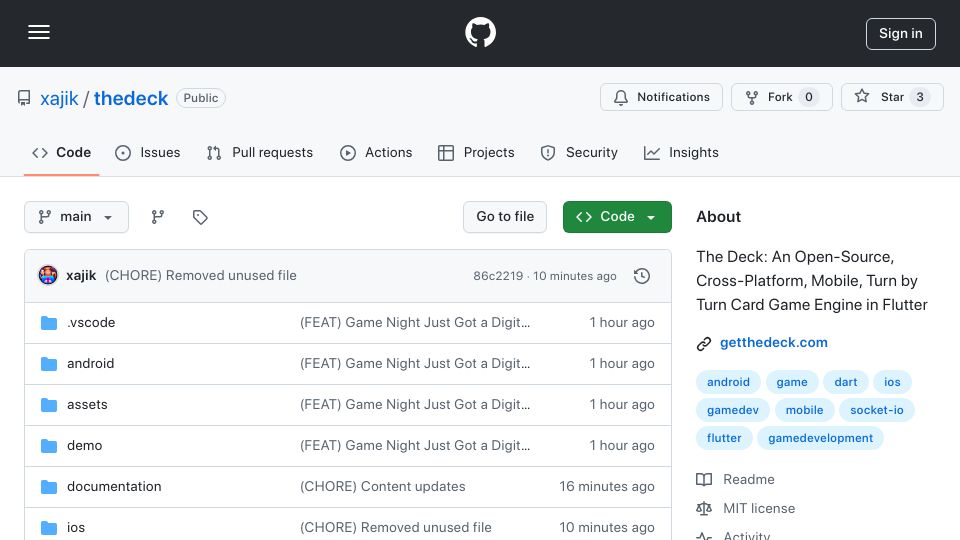Switch to the Issues tab
The width and height of the screenshot is (960, 540).
click(x=148, y=152)
